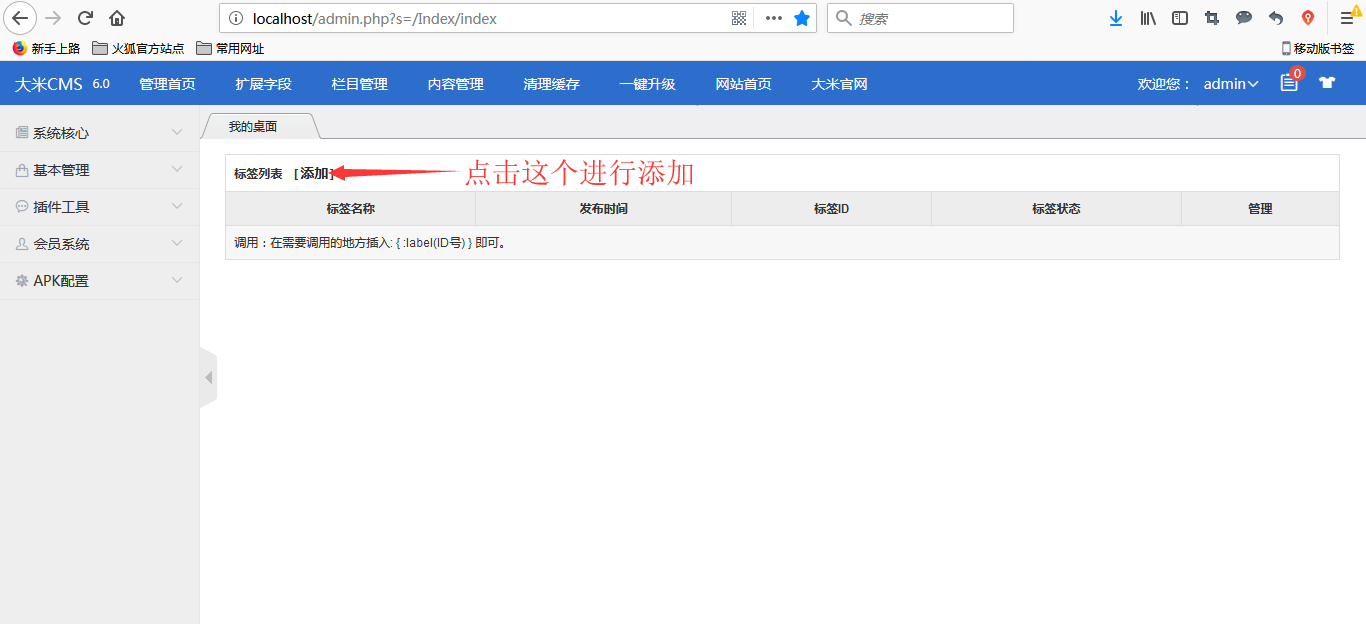
Task: Click the APK配置 gear icon
Action: click(x=22, y=281)
